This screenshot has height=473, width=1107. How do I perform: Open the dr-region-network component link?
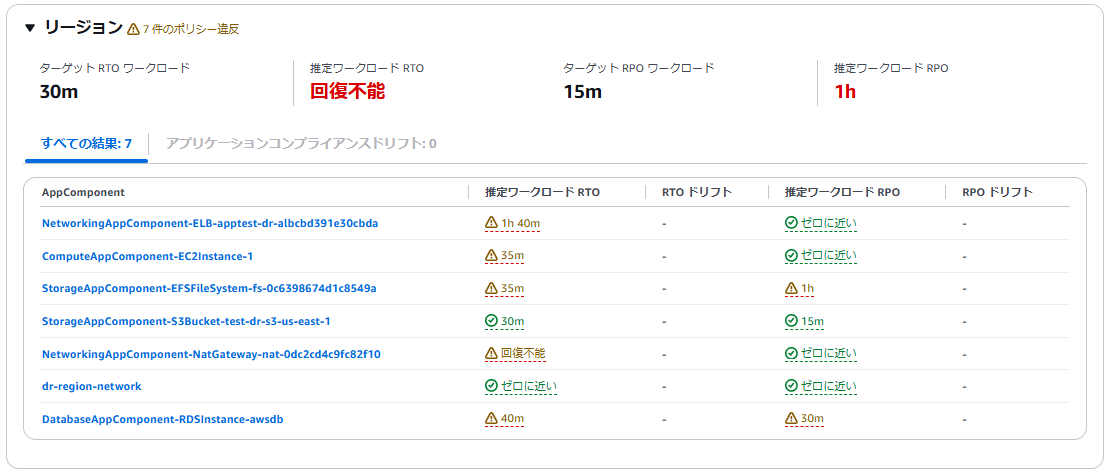pyautogui.click(x=92, y=387)
